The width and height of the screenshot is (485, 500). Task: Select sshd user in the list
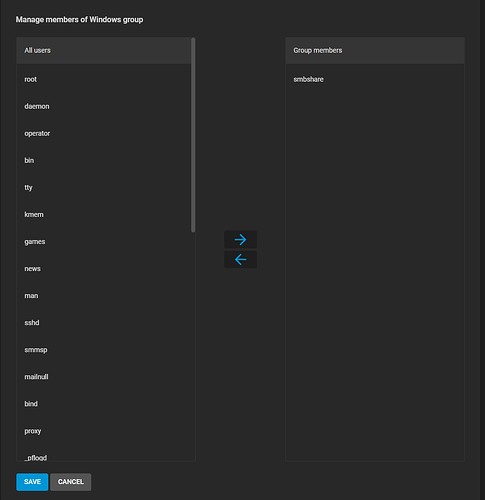click(x=104, y=323)
